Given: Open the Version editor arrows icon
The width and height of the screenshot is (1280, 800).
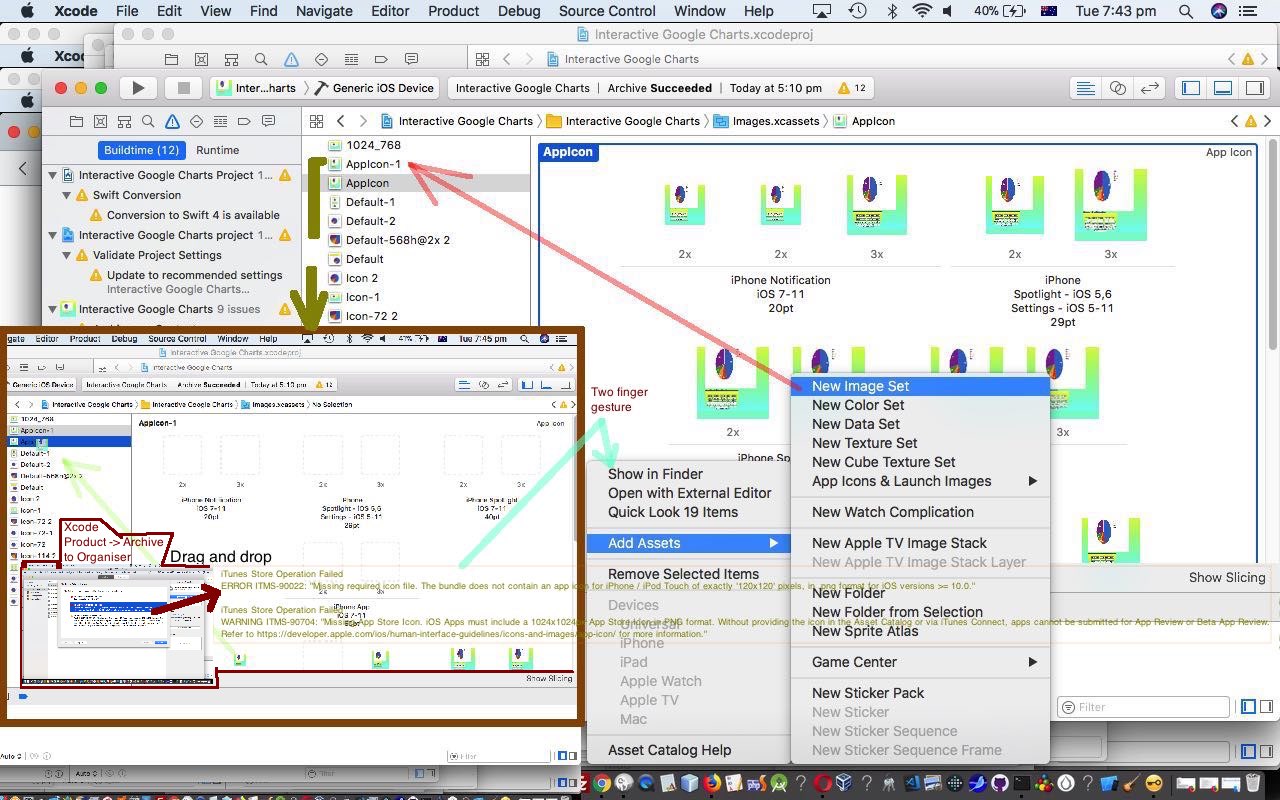Looking at the screenshot, I should [x=1150, y=87].
